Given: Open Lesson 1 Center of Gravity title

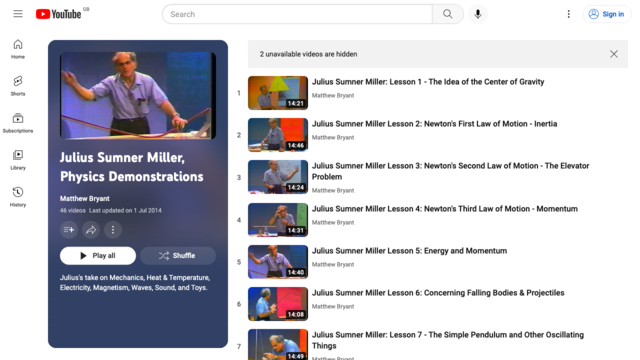Looking at the screenshot, I should point(428,82).
